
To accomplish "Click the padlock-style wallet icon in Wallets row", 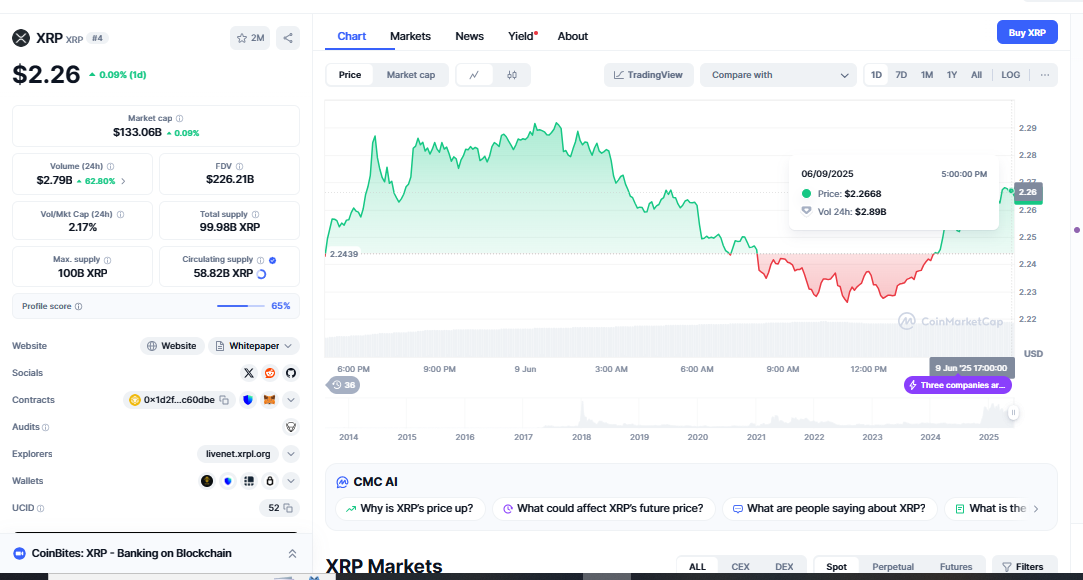I will [x=270, y=481].
